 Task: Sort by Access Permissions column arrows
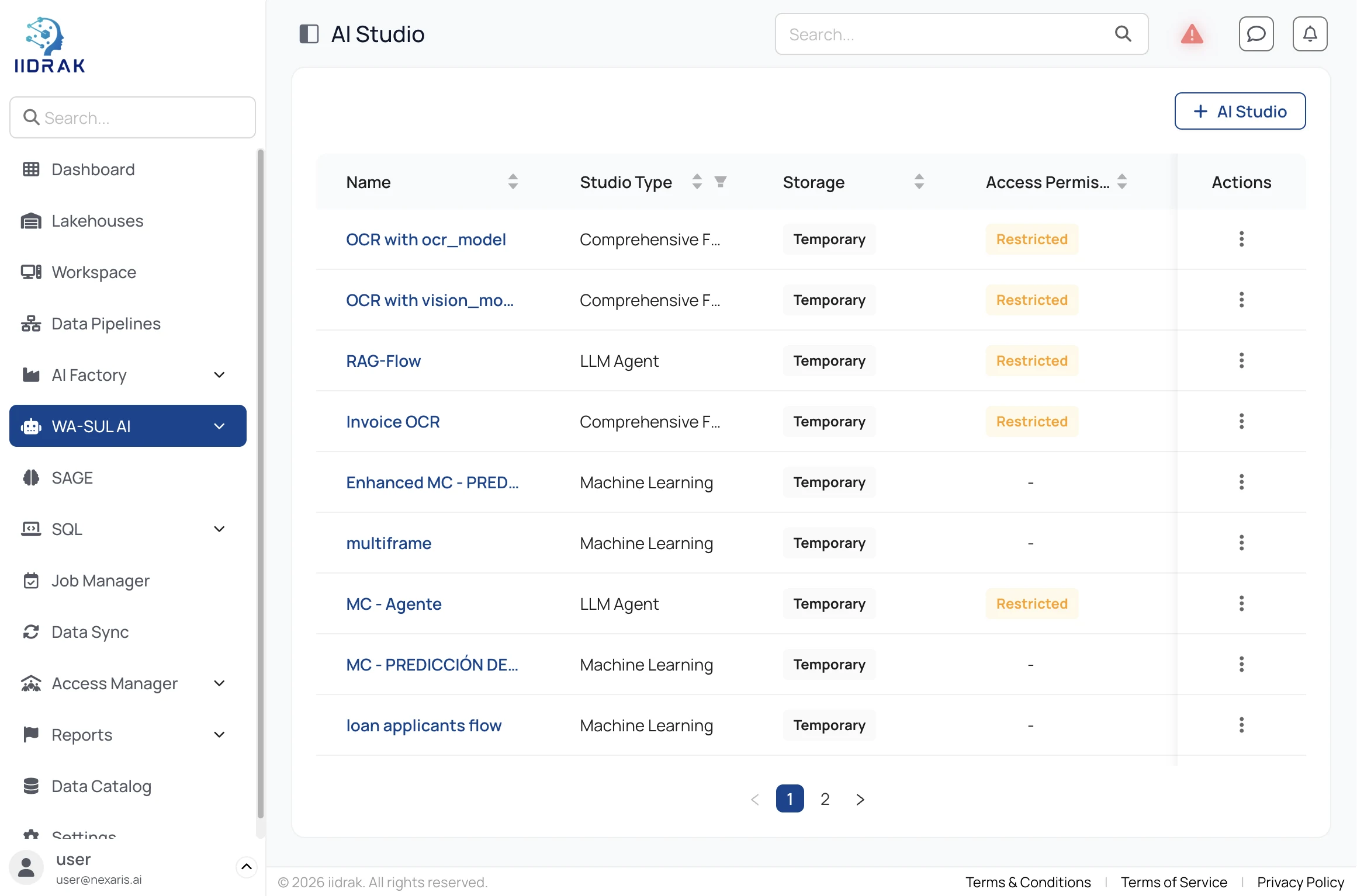click(1121, 182)
